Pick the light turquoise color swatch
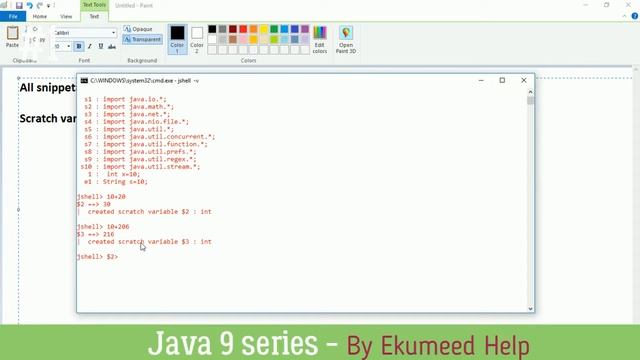 click(x=284, y=39)
